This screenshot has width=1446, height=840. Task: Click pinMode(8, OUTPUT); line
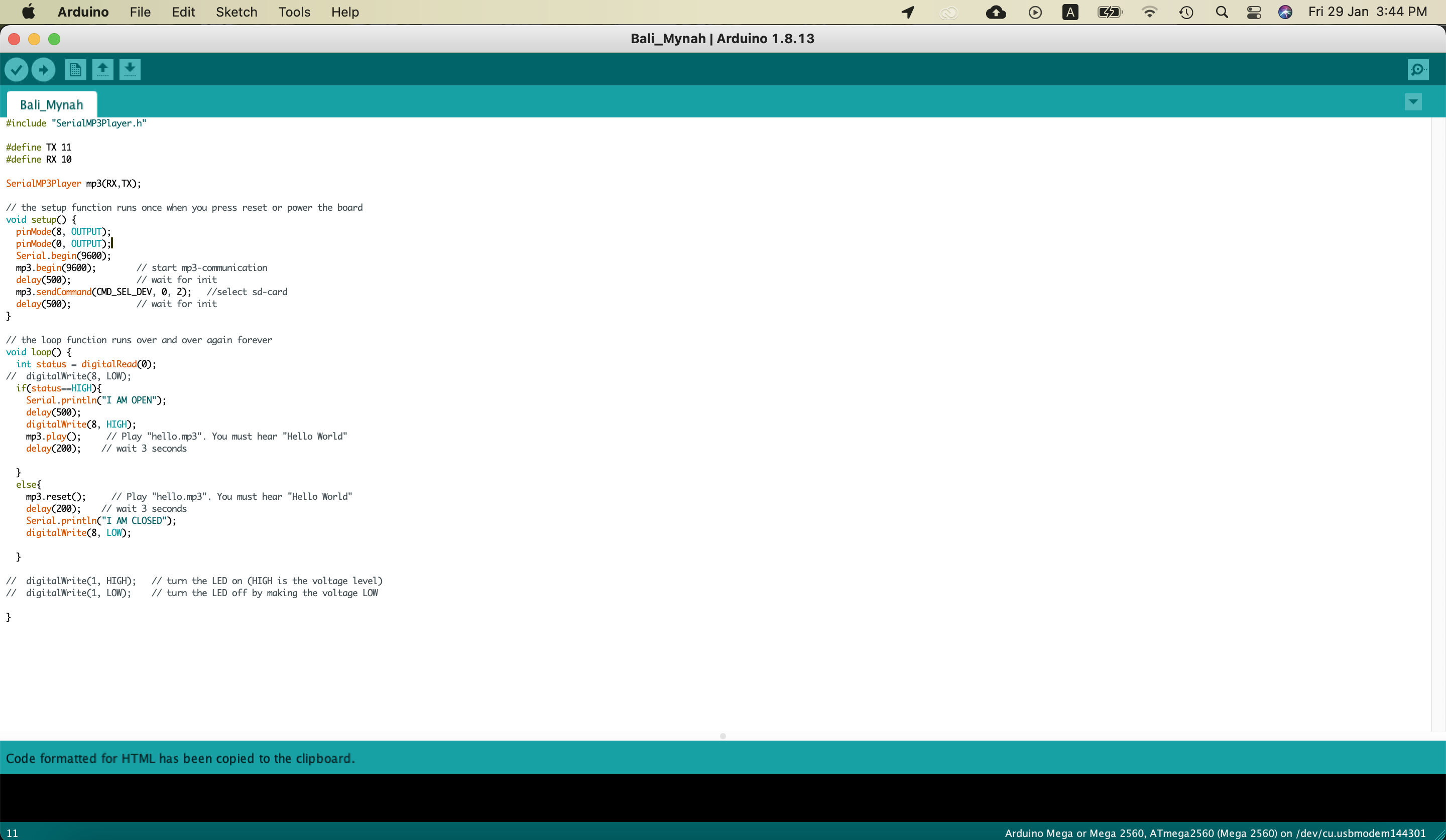click(63, 232)
